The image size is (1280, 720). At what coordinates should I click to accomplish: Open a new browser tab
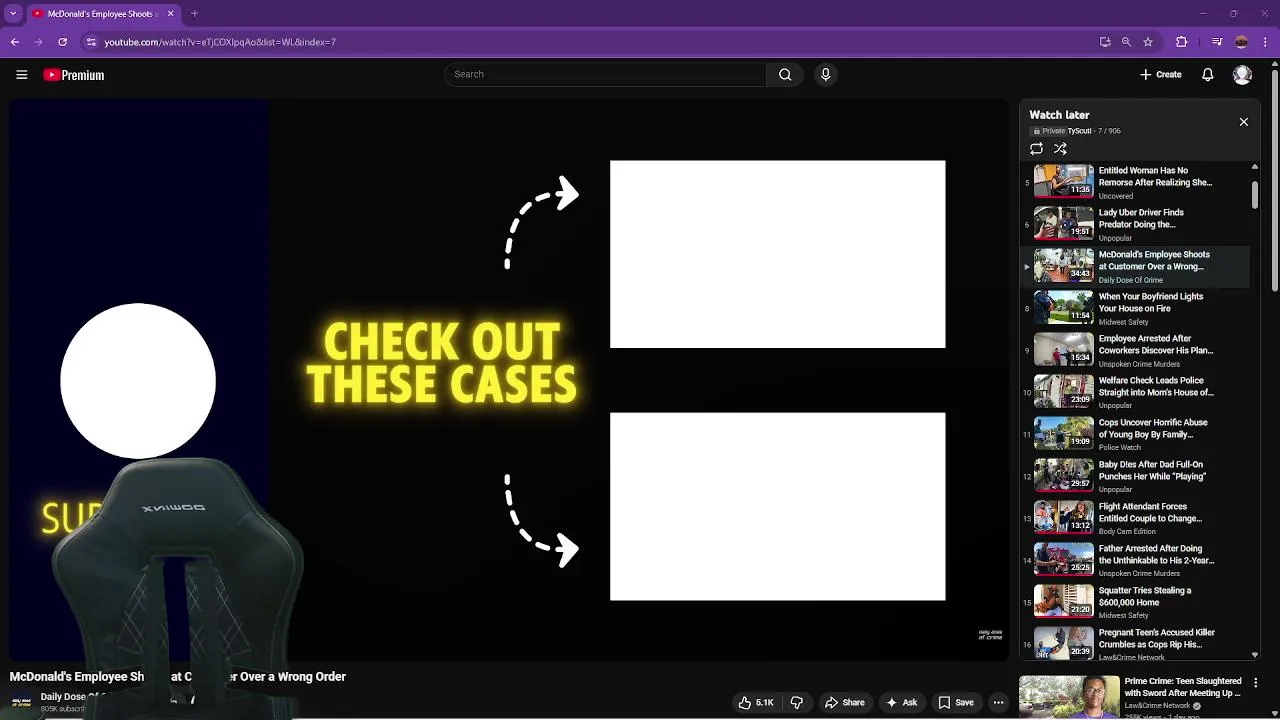[194, 14]
